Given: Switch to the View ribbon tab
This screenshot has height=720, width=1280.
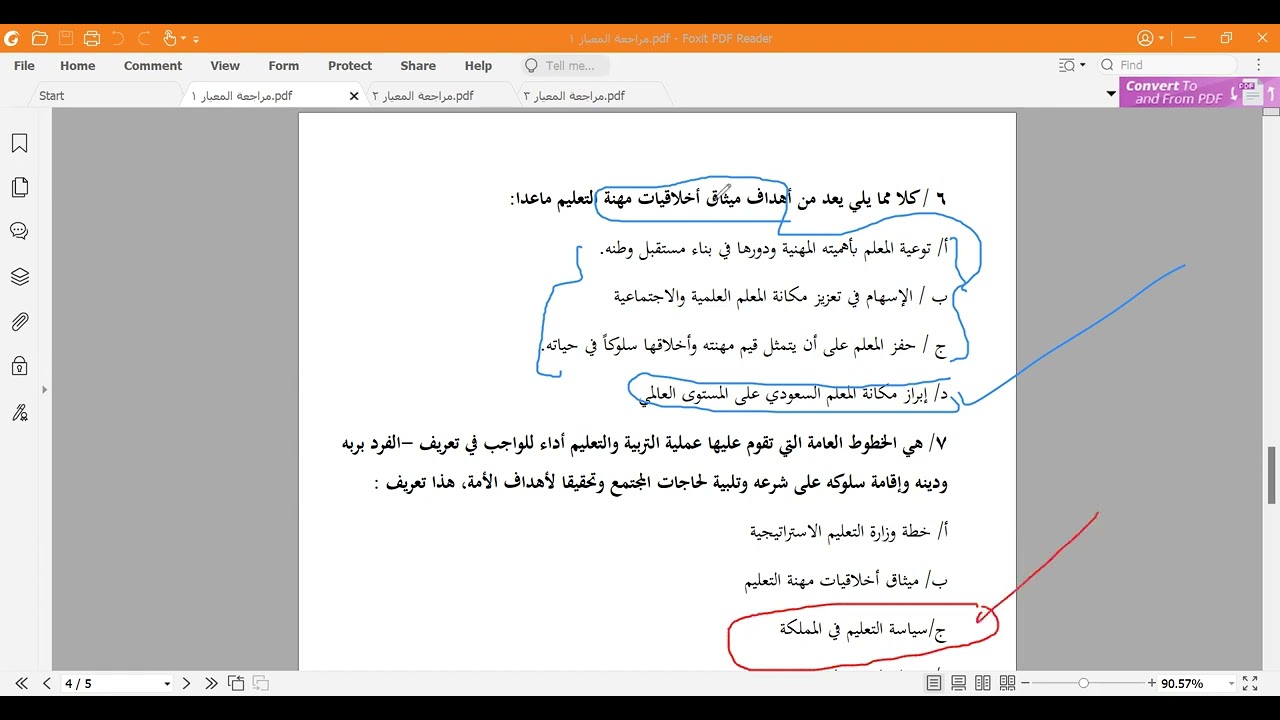Looking at the screenshot, I should coord(225,66).
